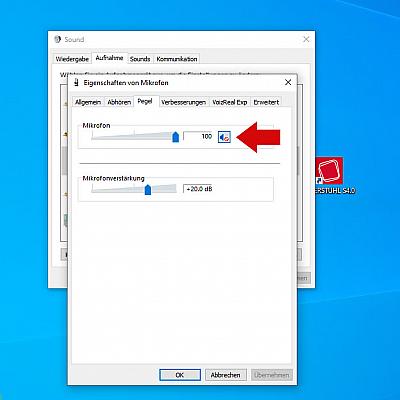This screenshot has width=400, height=400.
Task: Confirm with the OK button
Action: (x=180, y=375)
